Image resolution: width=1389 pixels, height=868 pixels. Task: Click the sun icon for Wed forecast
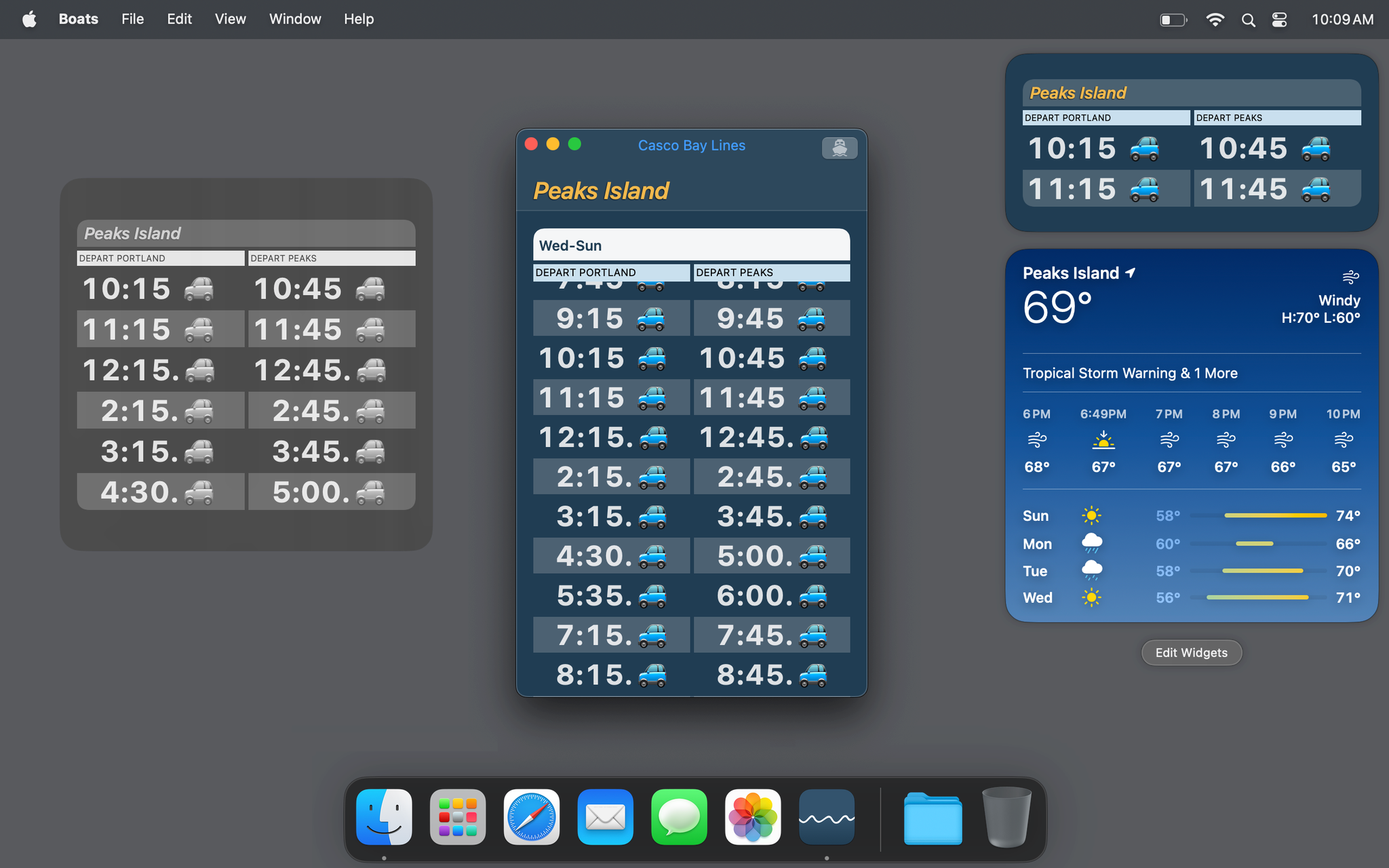point(1091,597)
